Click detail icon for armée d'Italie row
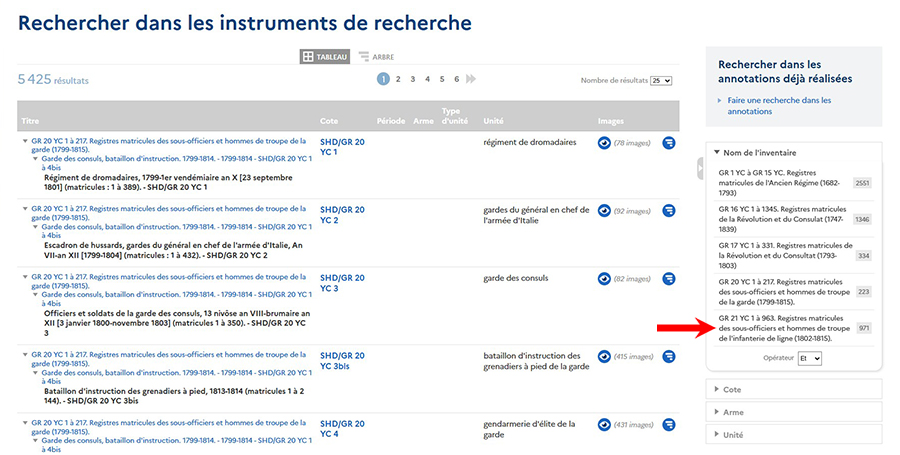Image resolution: width=900 pixels, height=455 pixels. point(668,211)
